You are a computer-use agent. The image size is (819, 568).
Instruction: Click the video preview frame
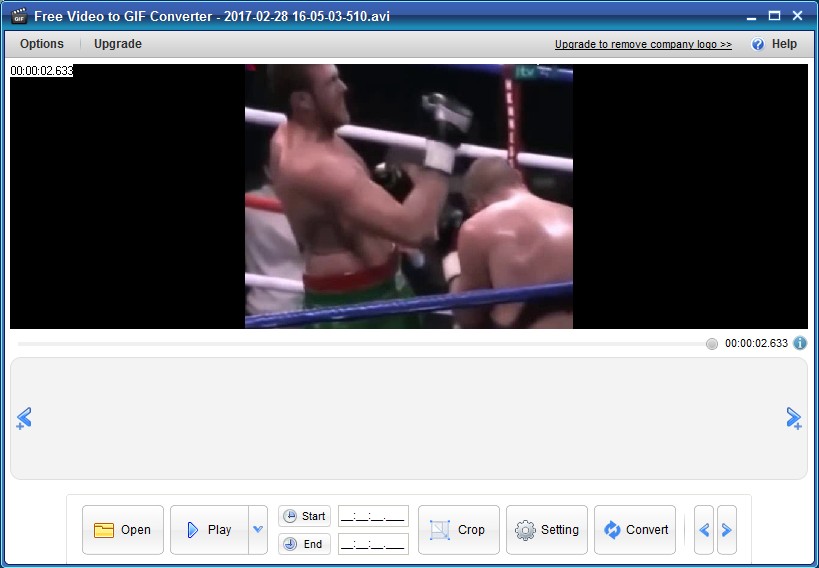409,196
